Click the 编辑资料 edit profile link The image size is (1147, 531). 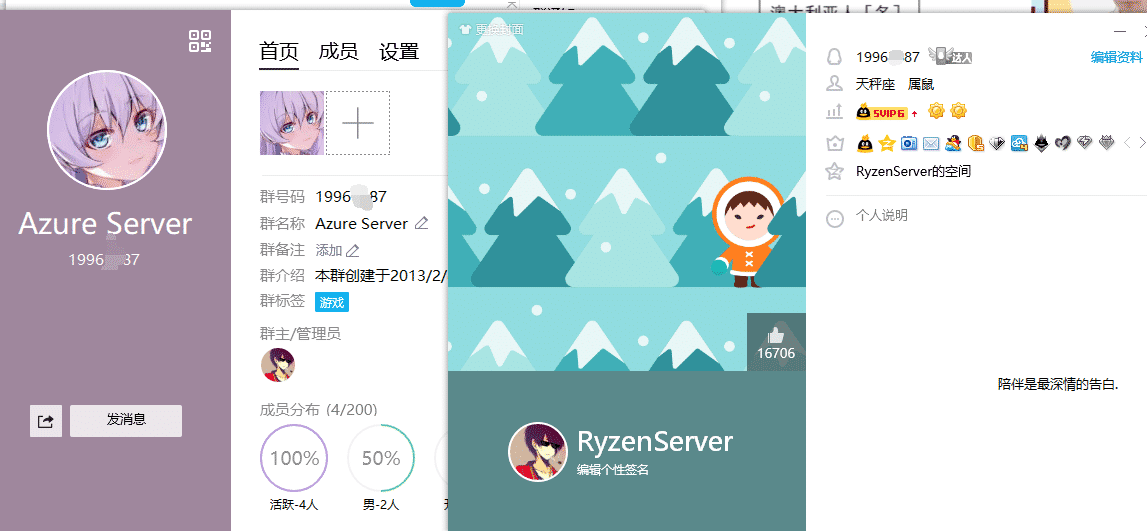coord(1116,58)
